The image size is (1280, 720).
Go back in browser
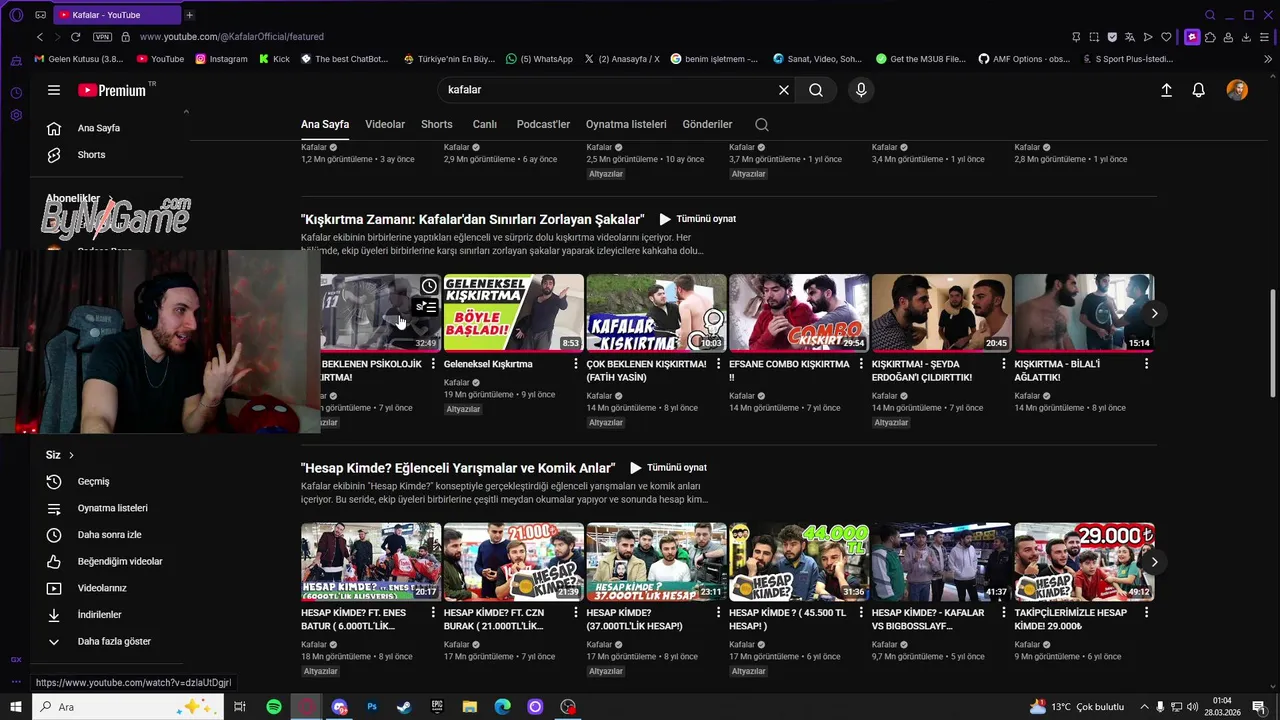point(39,37)
